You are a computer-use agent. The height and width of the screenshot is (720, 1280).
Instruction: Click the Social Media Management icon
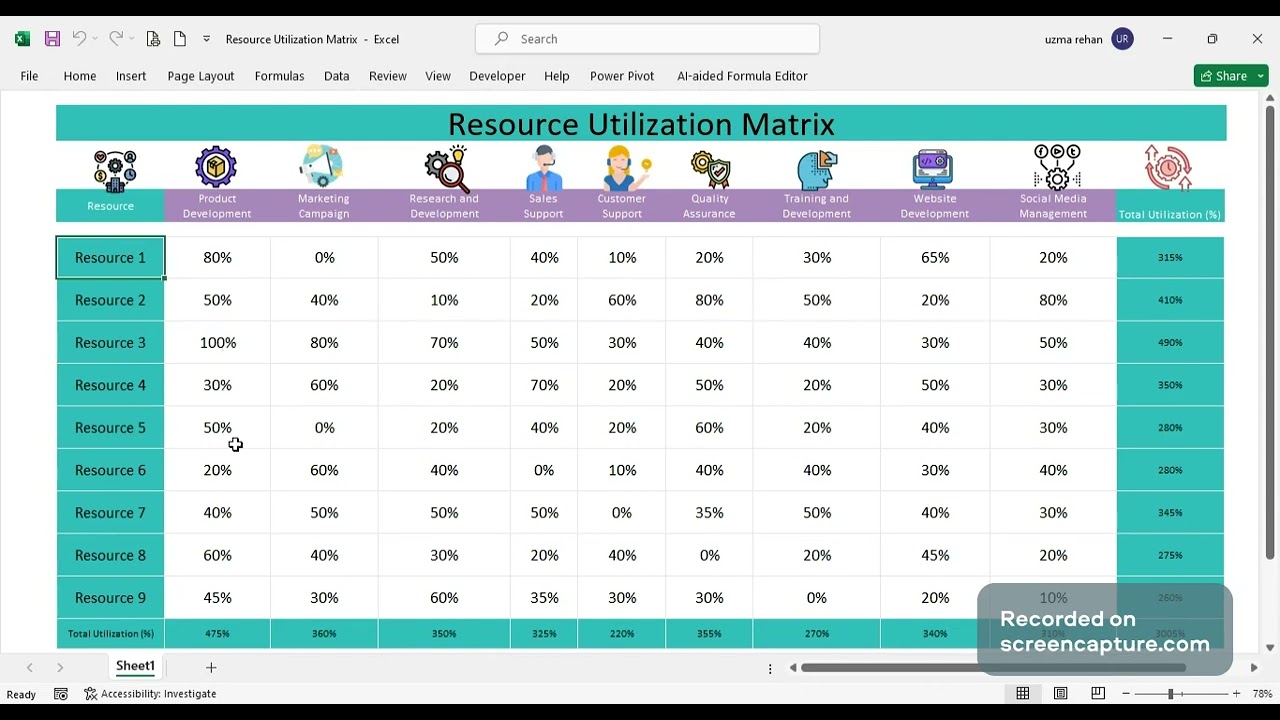coord(1057,167)
